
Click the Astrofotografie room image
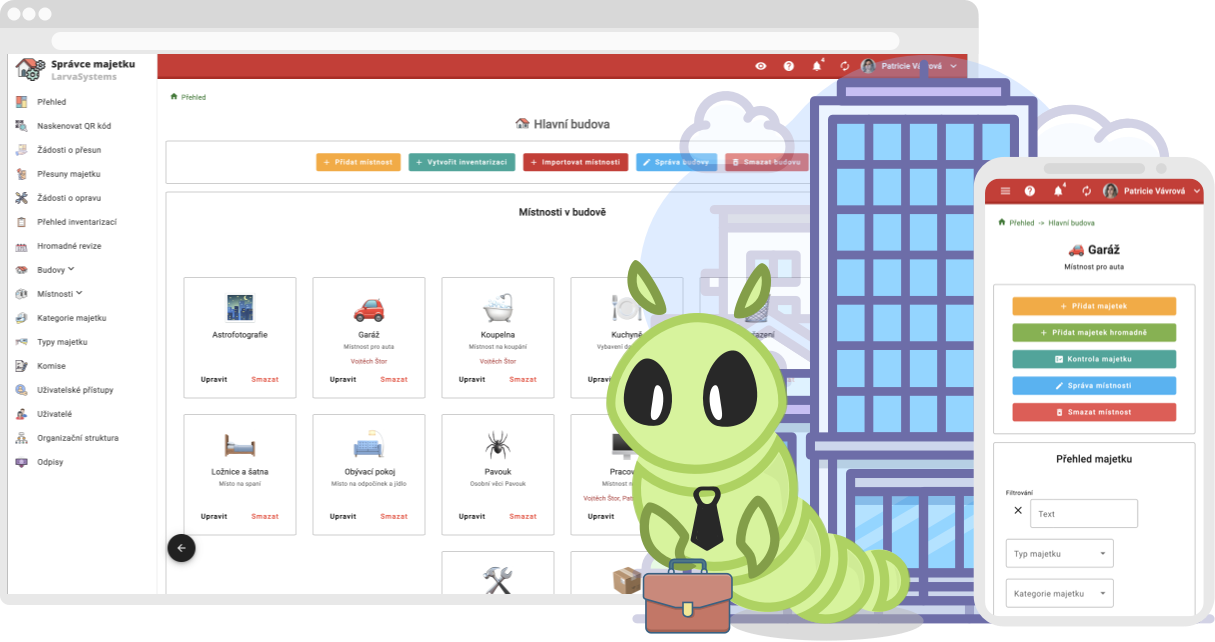coord(240,307)
